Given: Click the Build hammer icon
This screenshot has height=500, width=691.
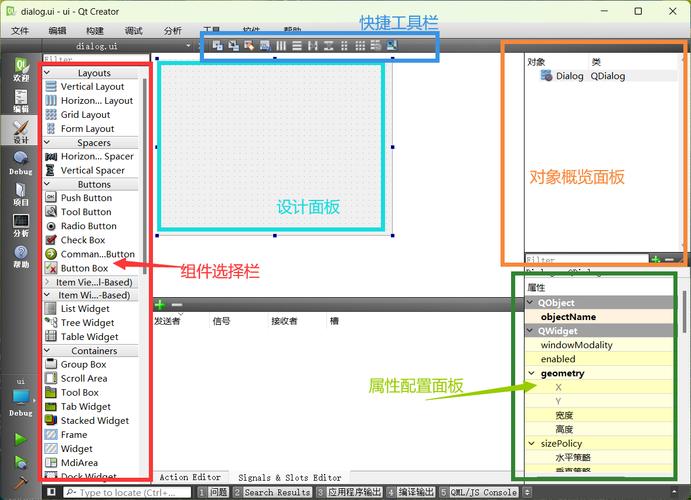Looking at the screenshot, I should pyautogui.click(x=20, y=483).
